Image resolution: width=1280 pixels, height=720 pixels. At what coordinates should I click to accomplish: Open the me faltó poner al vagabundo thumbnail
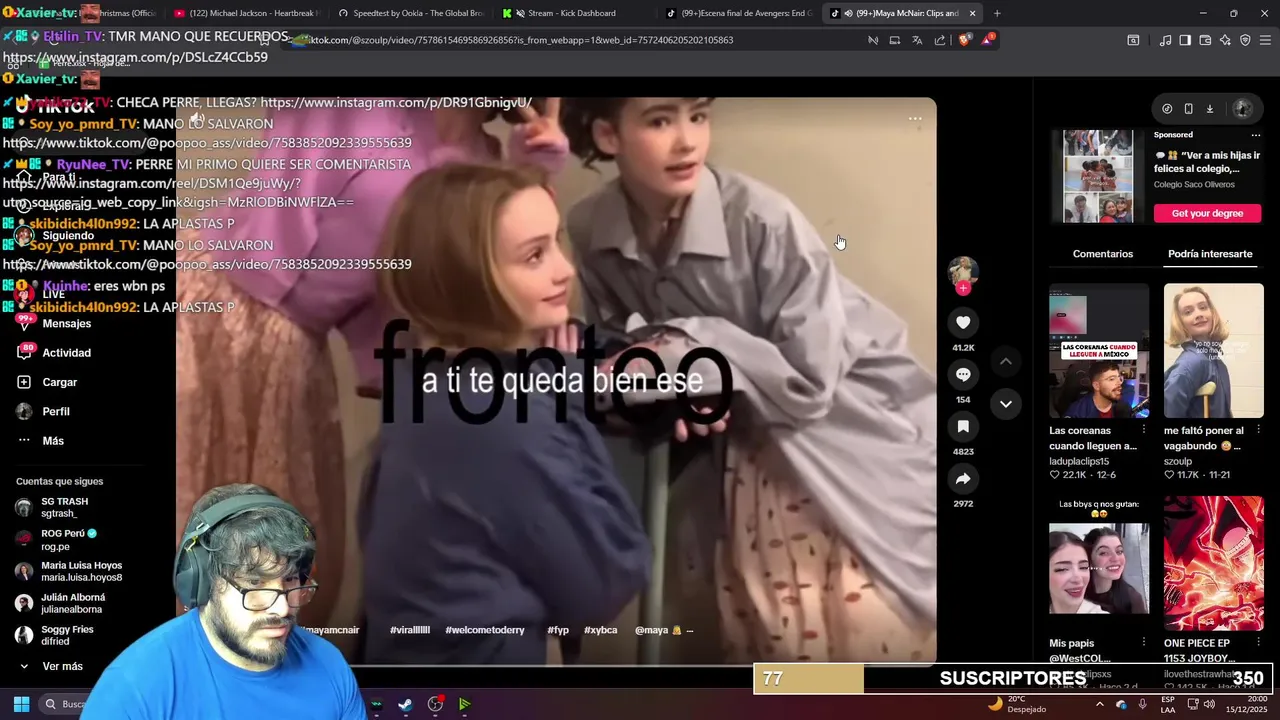[x=1213, y=351]
